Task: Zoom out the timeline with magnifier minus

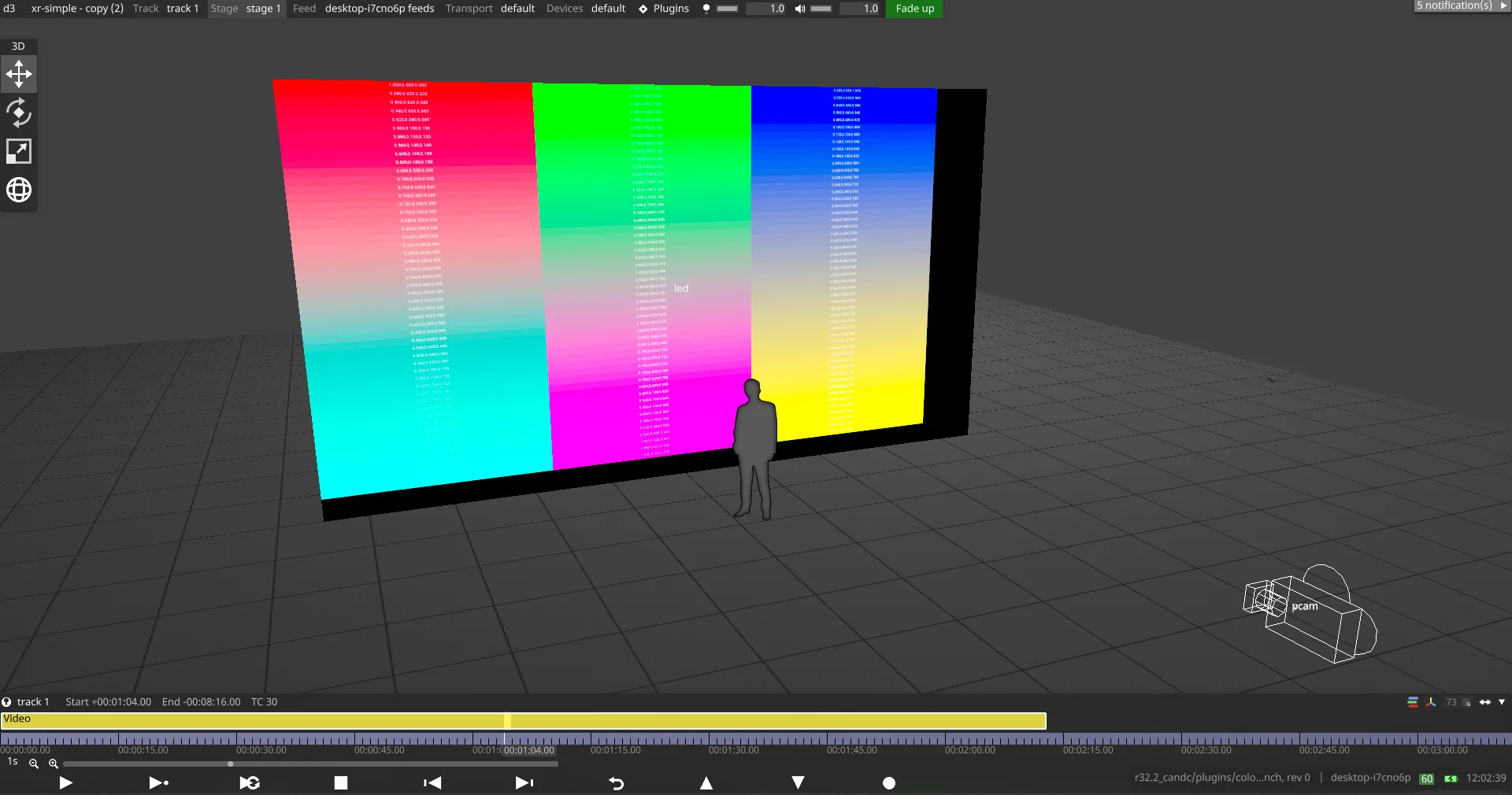Action: click(34, 764)
